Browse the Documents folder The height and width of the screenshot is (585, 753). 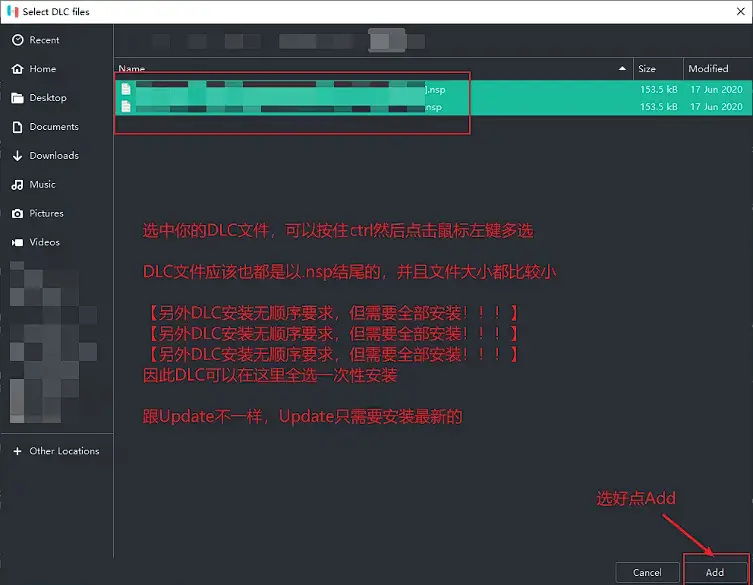(x=53, y=127)
